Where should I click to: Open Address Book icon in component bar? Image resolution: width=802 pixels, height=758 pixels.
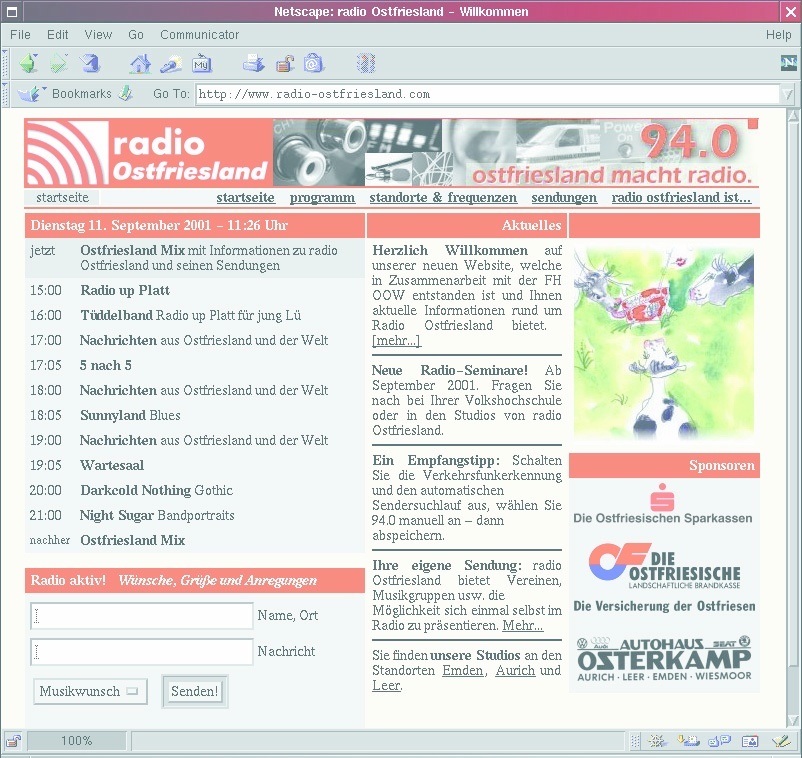750,741
